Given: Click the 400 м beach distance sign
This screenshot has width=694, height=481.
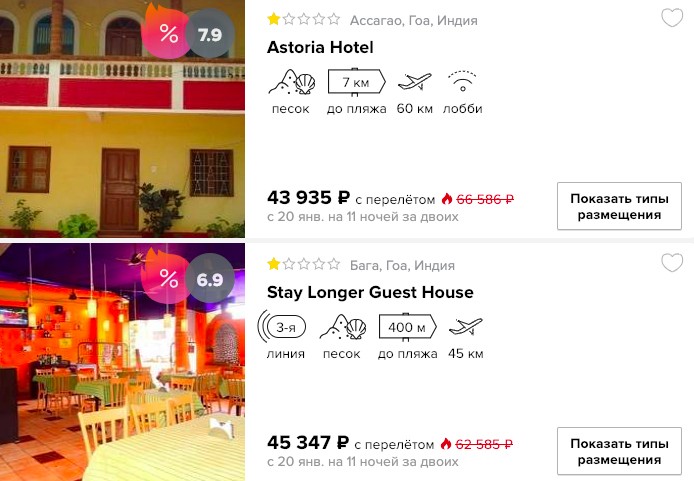Looking at the screenshot, I should click(408, 327).
